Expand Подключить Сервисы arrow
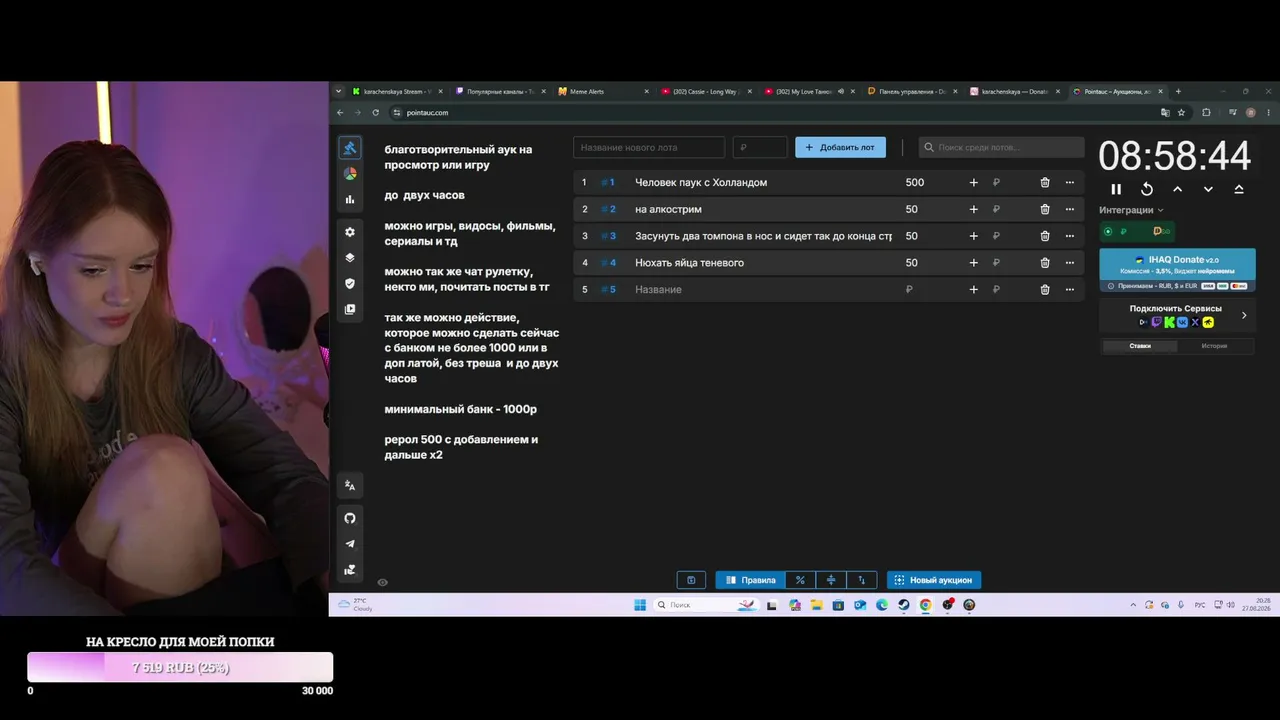 click(1244, 315)
